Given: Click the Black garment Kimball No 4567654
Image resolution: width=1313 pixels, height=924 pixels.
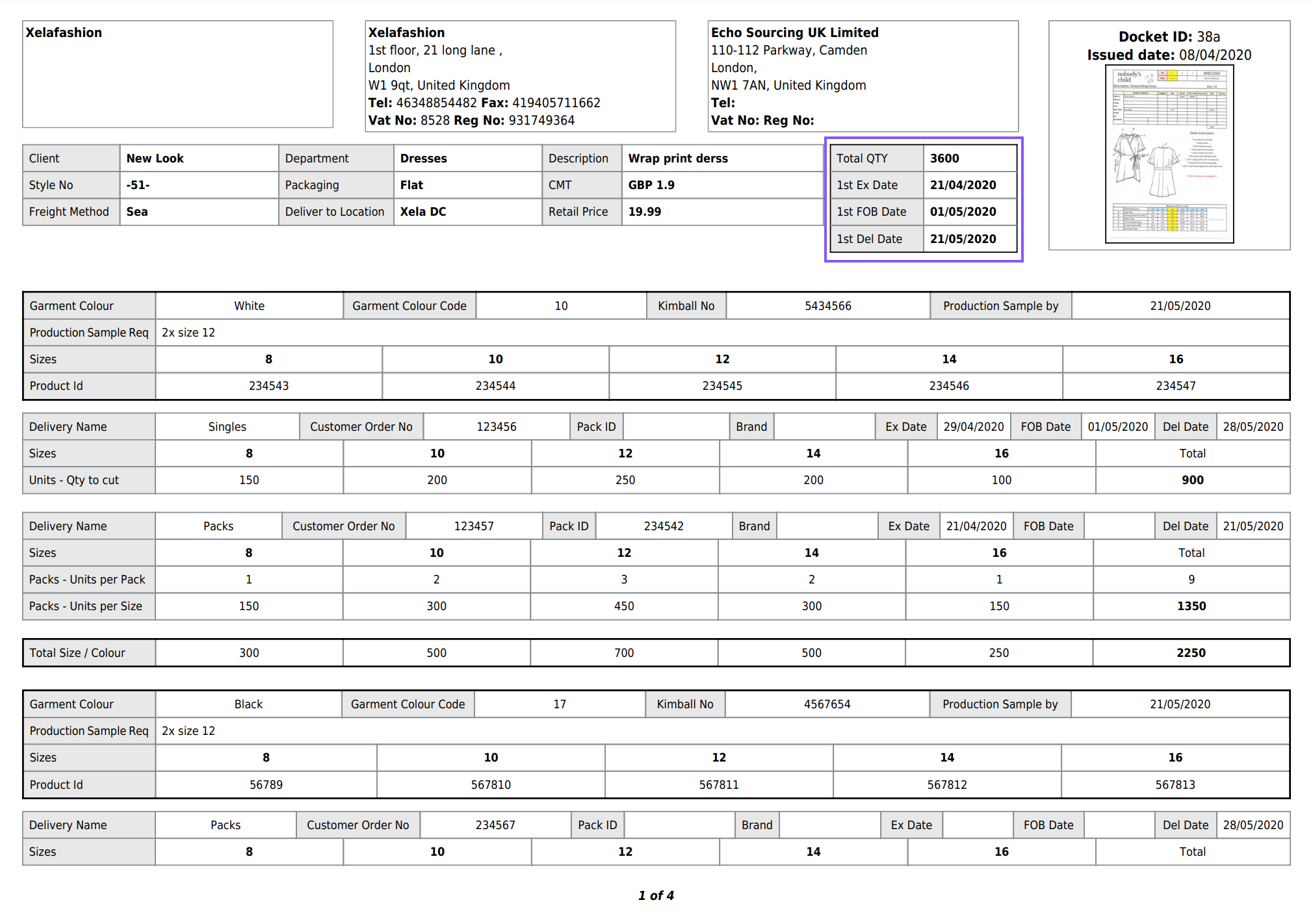Looking at the screenshot, I should [x=826, y=704].
